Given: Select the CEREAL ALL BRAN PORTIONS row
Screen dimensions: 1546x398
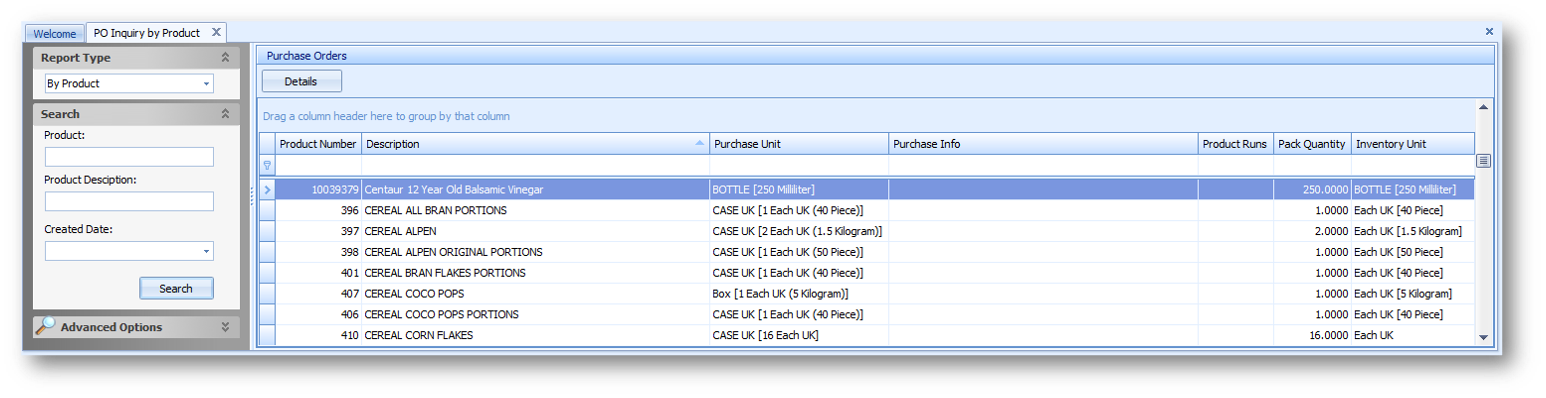Looking at the screenshot, I should (867, 210).
